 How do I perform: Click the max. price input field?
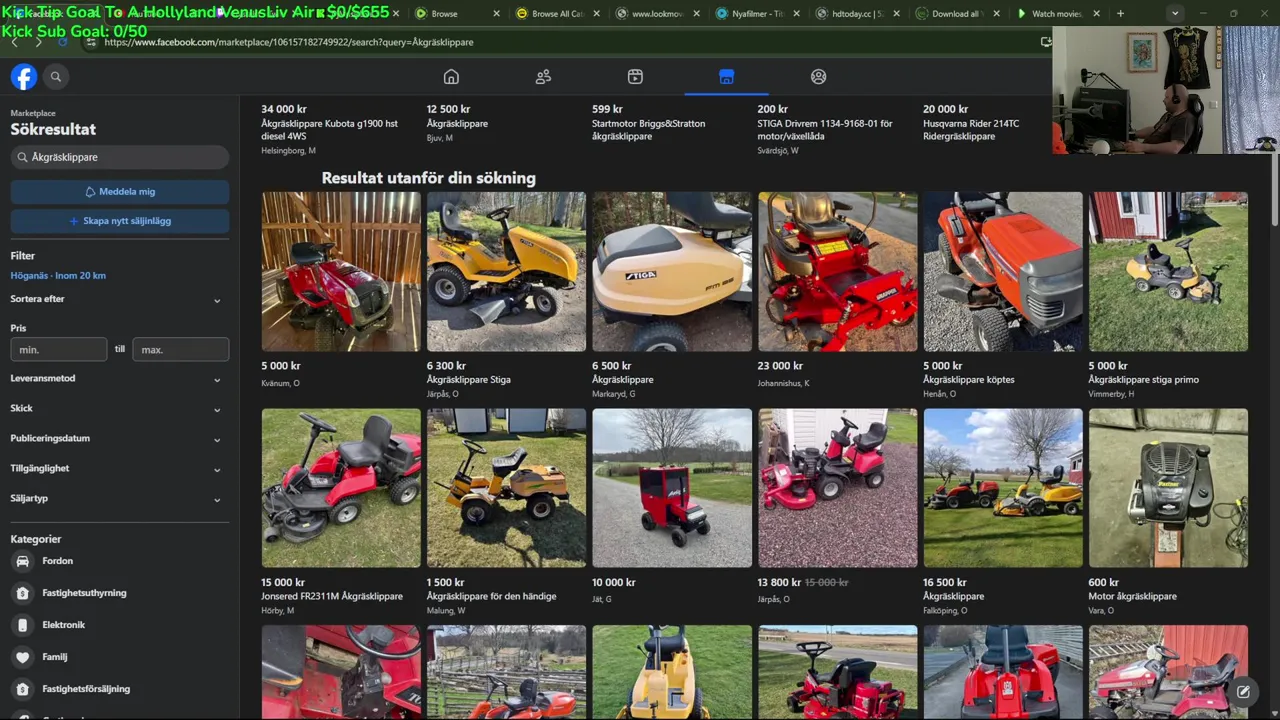tap(180, 349)
